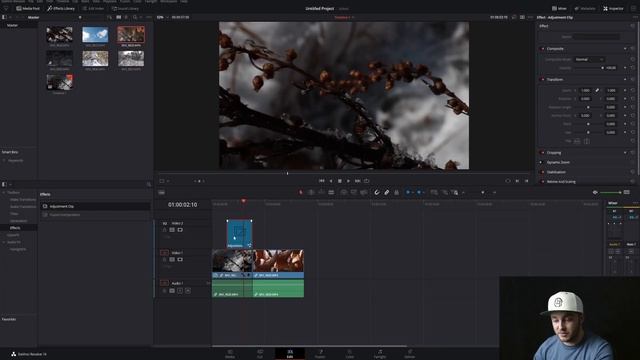Image resolution: width=640 pixels, height=360 pixels.
Task: Switch to the Edit page tab
Action: pos(290,353)
